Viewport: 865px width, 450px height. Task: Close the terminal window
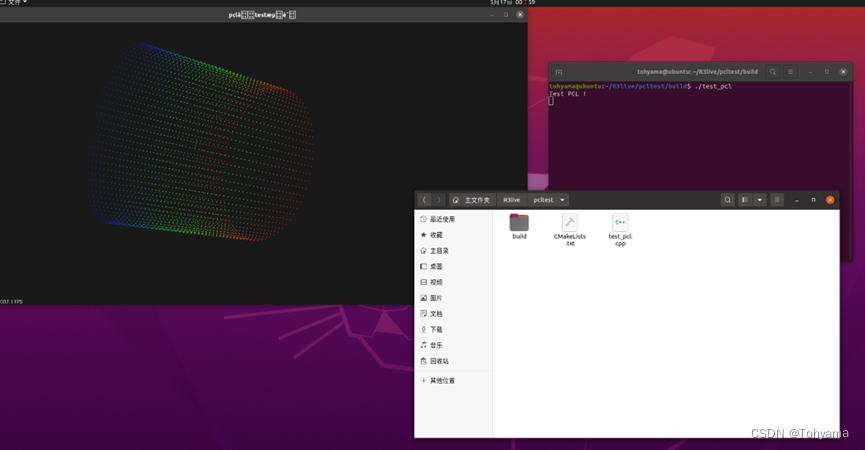pyautogui.click(x=843, y=72)
